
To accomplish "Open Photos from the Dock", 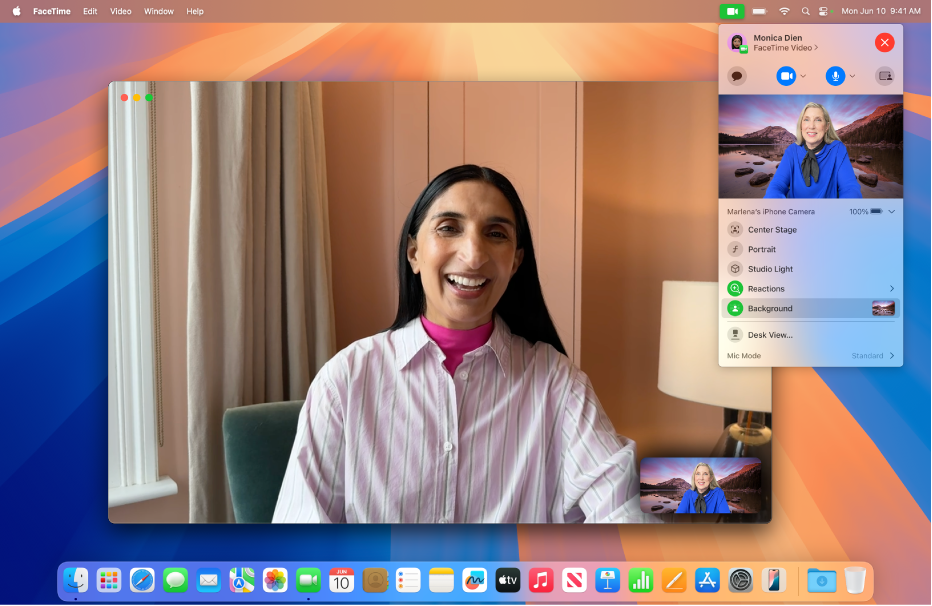I will point(275,580).
